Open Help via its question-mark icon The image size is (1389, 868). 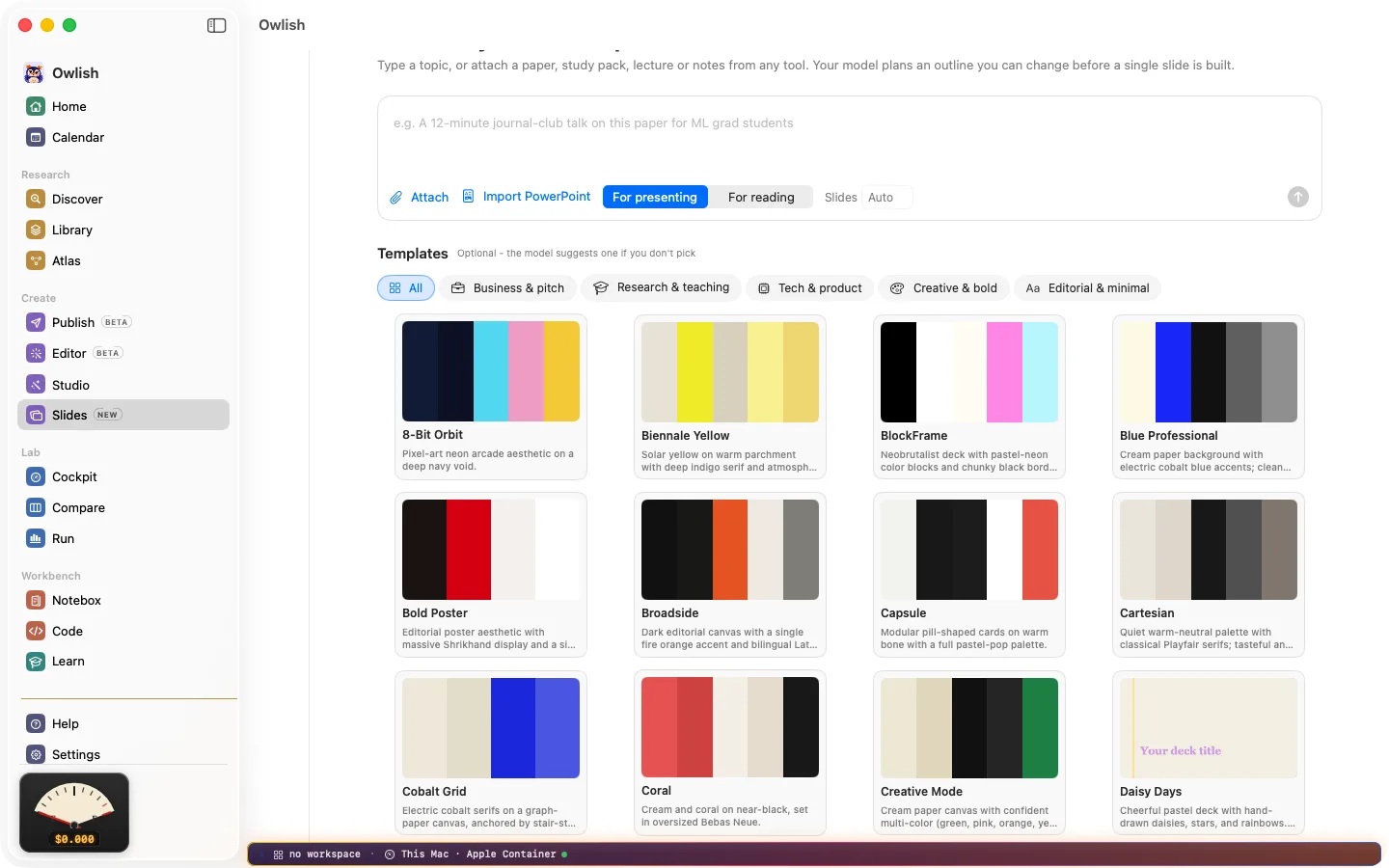tap(36, 723)
